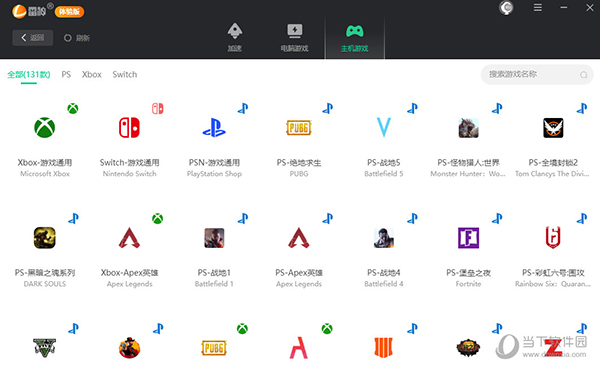Minimize the Leigod window
This screenshot has height=371, width=600.
click(x=564, y=7)
